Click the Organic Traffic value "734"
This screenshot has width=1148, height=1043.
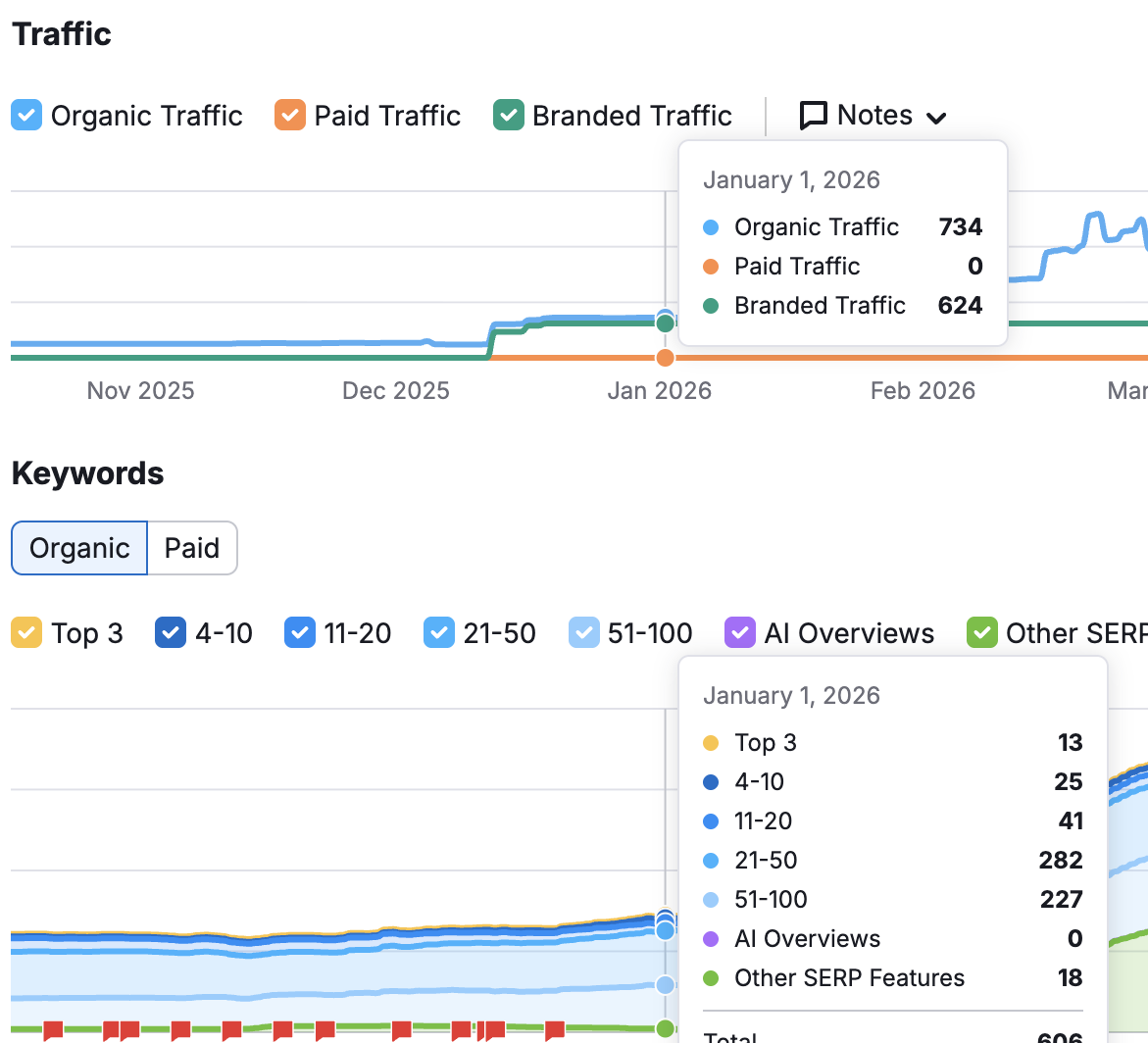click(x=960, y=226)
